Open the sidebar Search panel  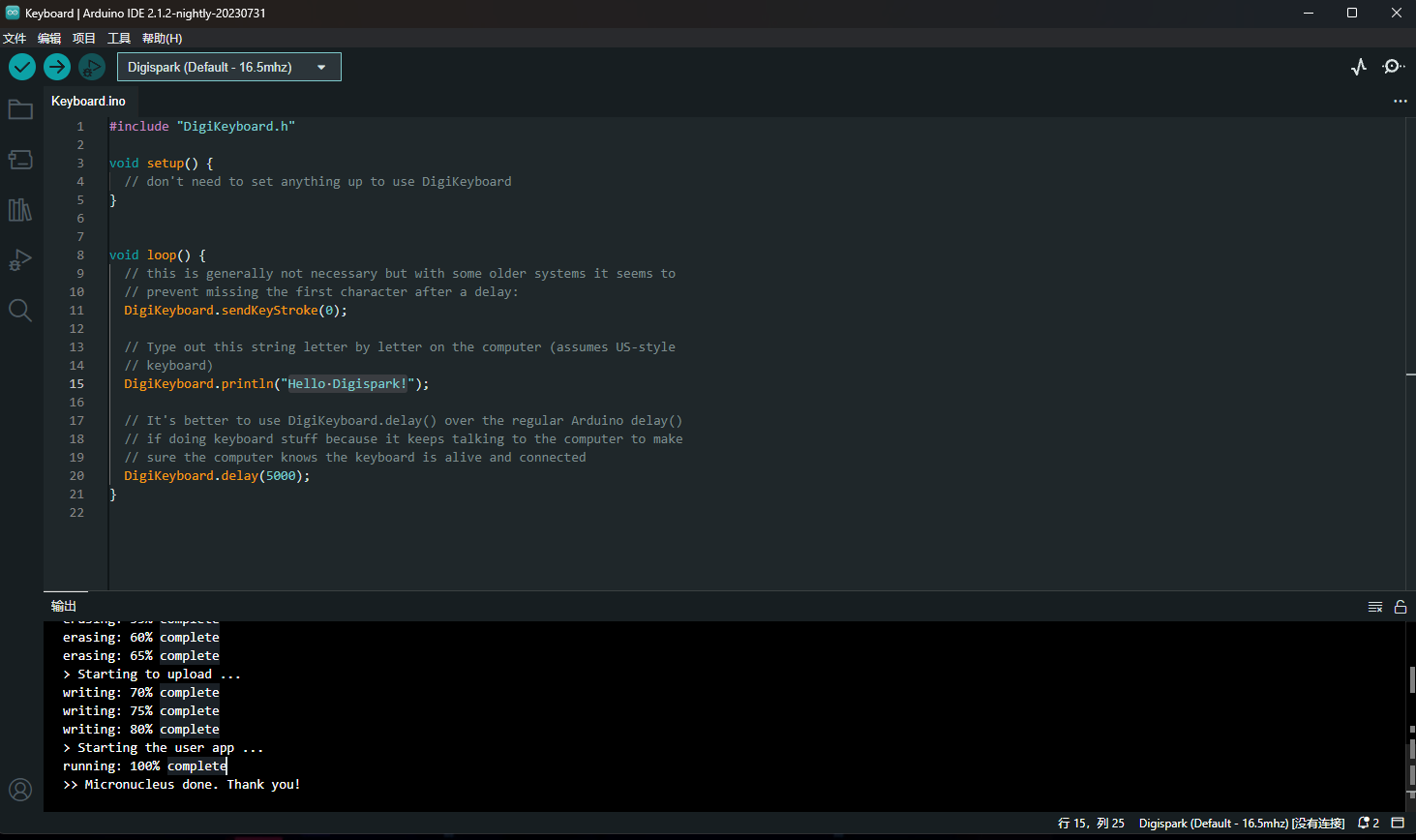point(20,311)
